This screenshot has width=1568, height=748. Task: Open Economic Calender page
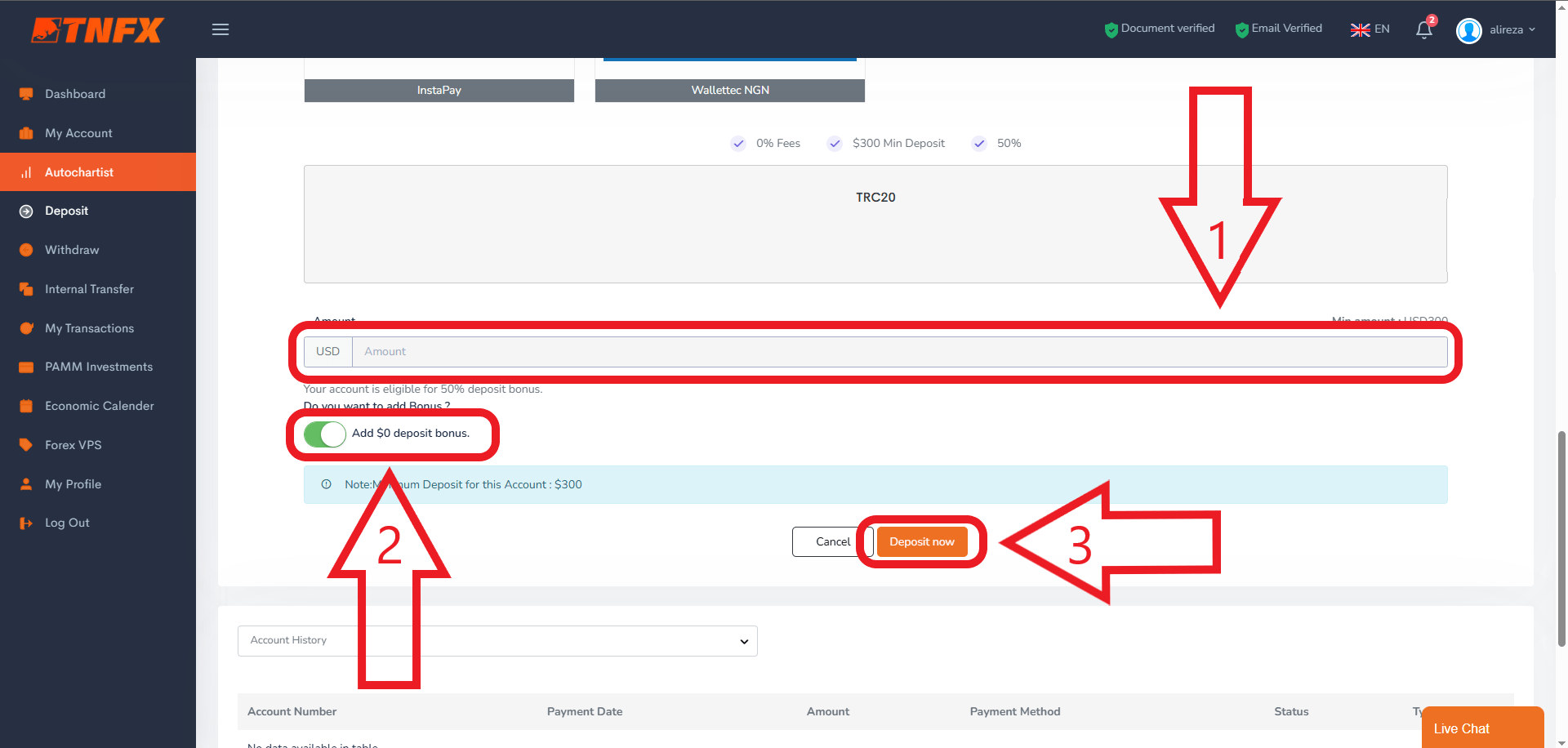tap(100, 406)
